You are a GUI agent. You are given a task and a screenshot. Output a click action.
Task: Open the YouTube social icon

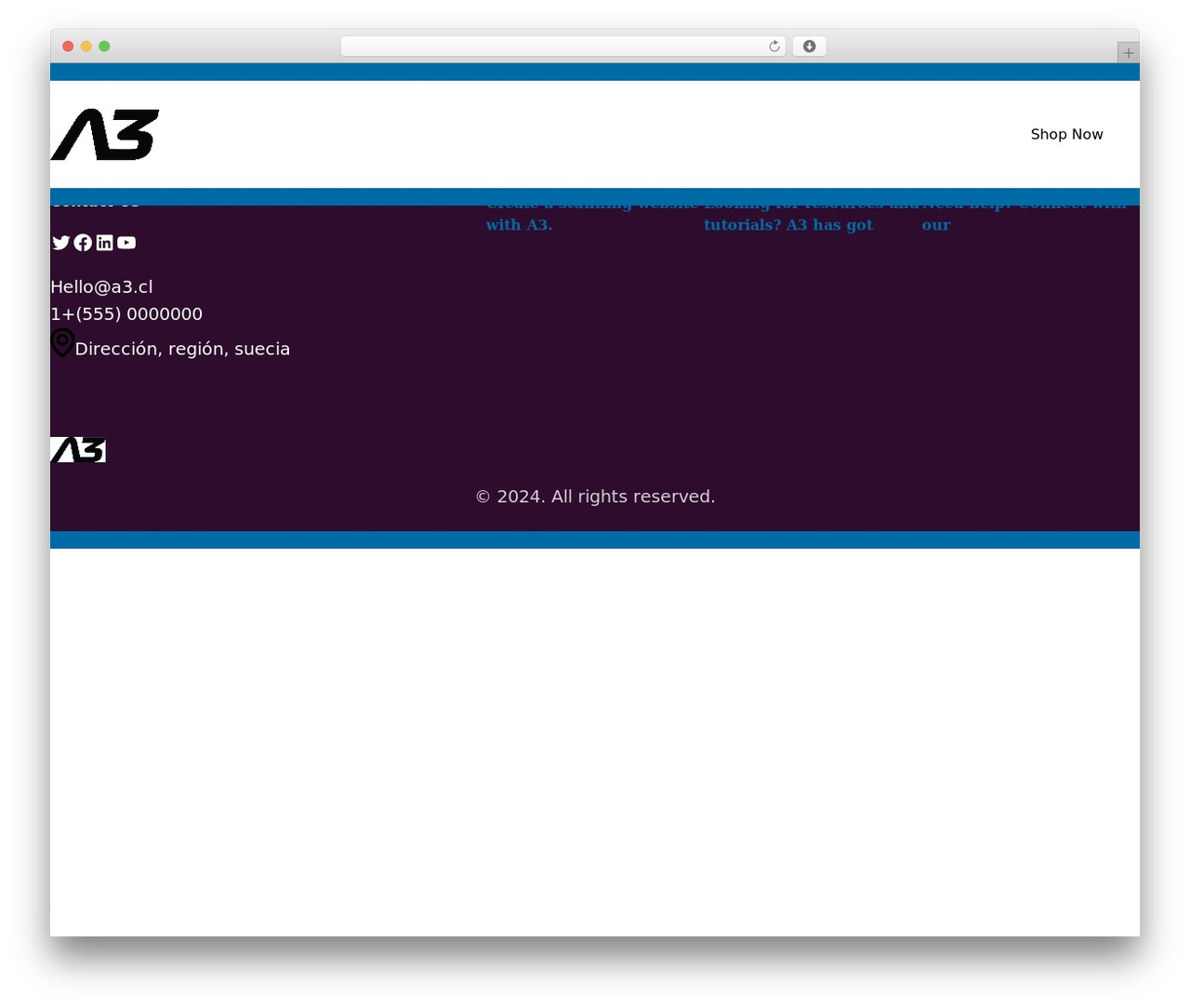tap(126, 243)
